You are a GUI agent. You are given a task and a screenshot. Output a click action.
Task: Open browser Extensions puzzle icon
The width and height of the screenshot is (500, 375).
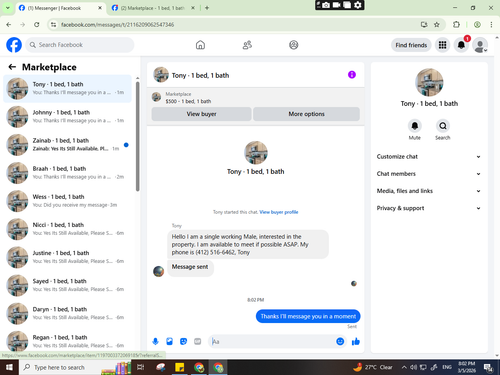pyautogui.click(x=456, y=24)
